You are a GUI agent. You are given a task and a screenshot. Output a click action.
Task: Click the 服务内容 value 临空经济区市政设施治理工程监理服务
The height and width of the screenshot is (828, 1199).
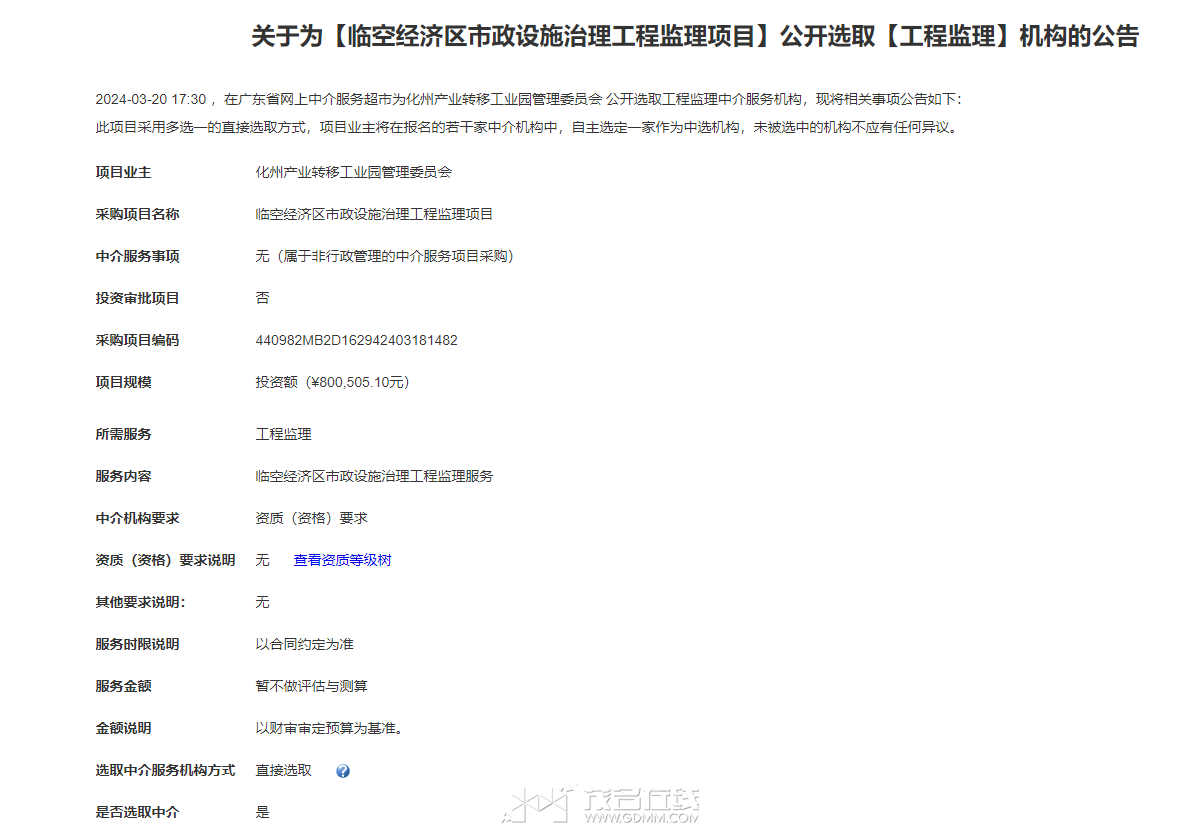[x=374, y=476]
